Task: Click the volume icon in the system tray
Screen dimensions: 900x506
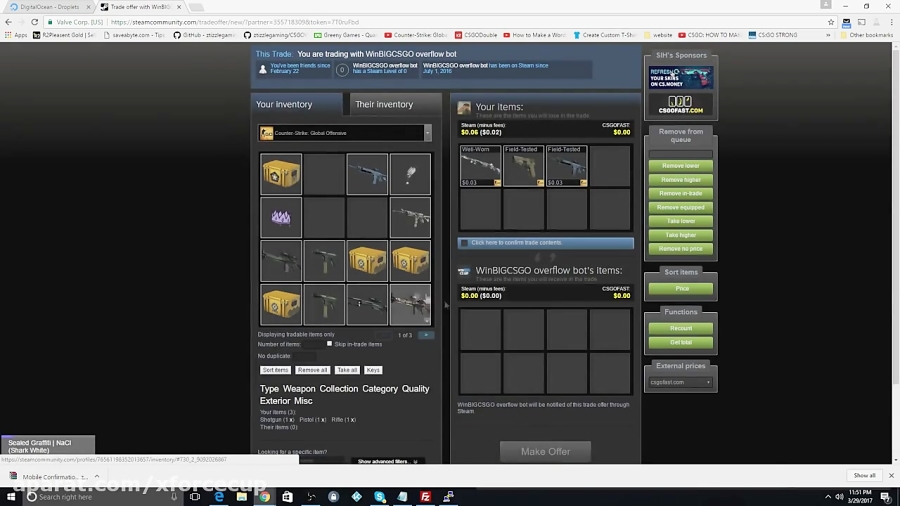Action: click(x=839, y=496)
